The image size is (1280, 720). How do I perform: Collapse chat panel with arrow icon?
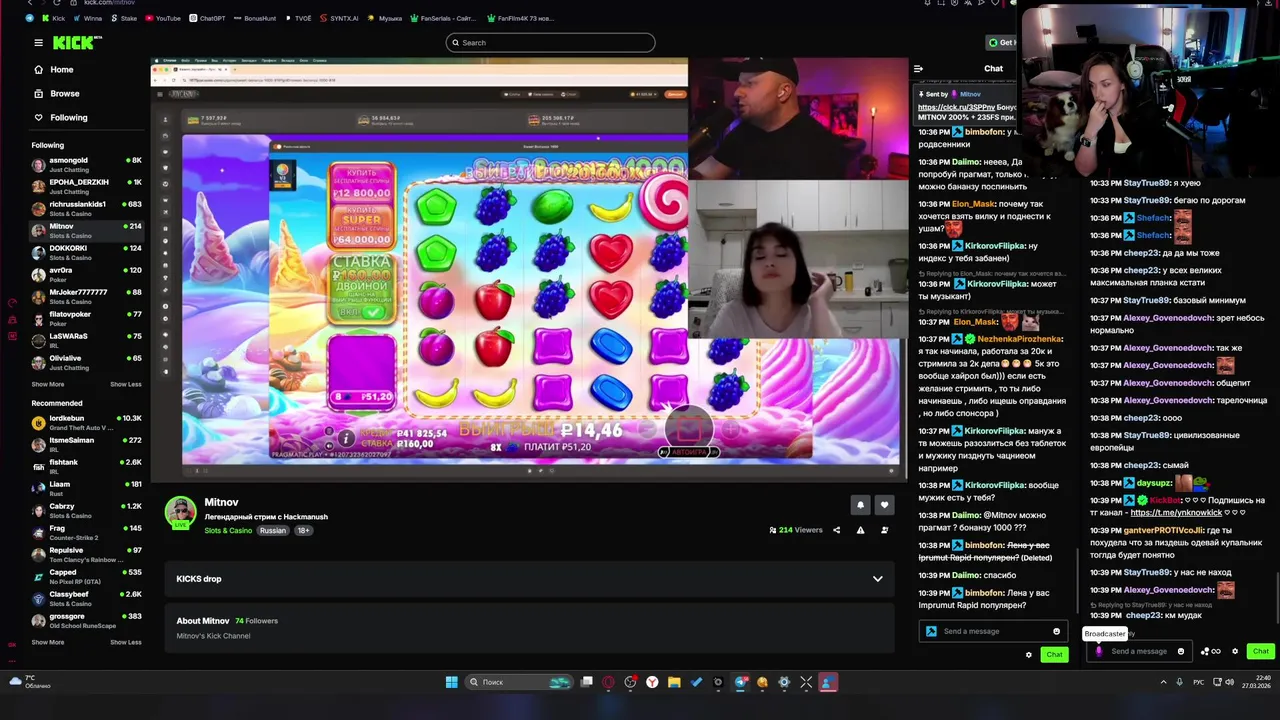click(x=918, y=69)
